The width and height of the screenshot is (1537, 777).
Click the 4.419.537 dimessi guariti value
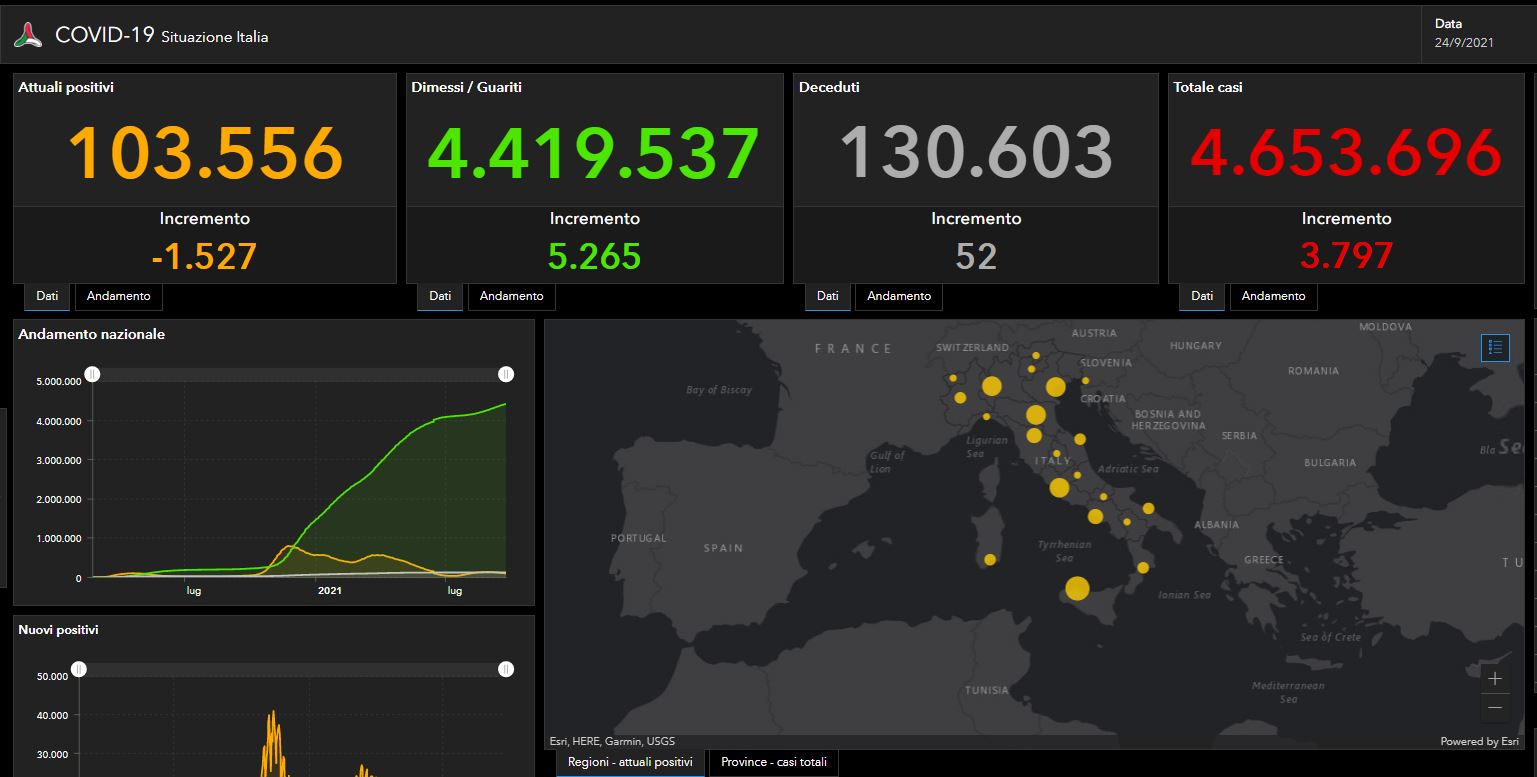[x=594, y=153]
